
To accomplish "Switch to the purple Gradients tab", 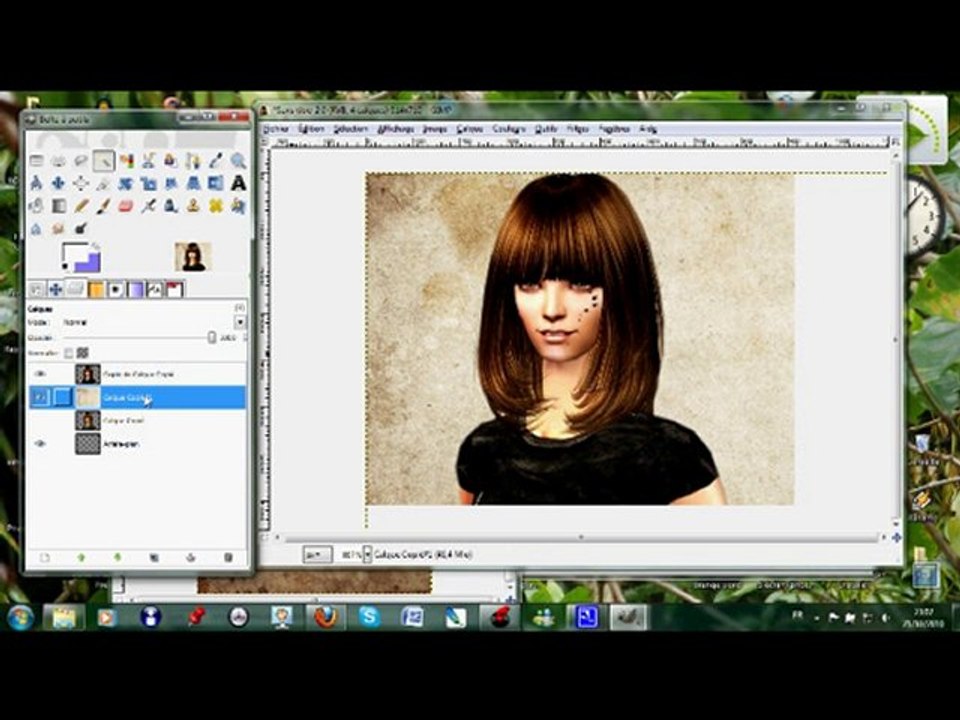I will (135, 290).
